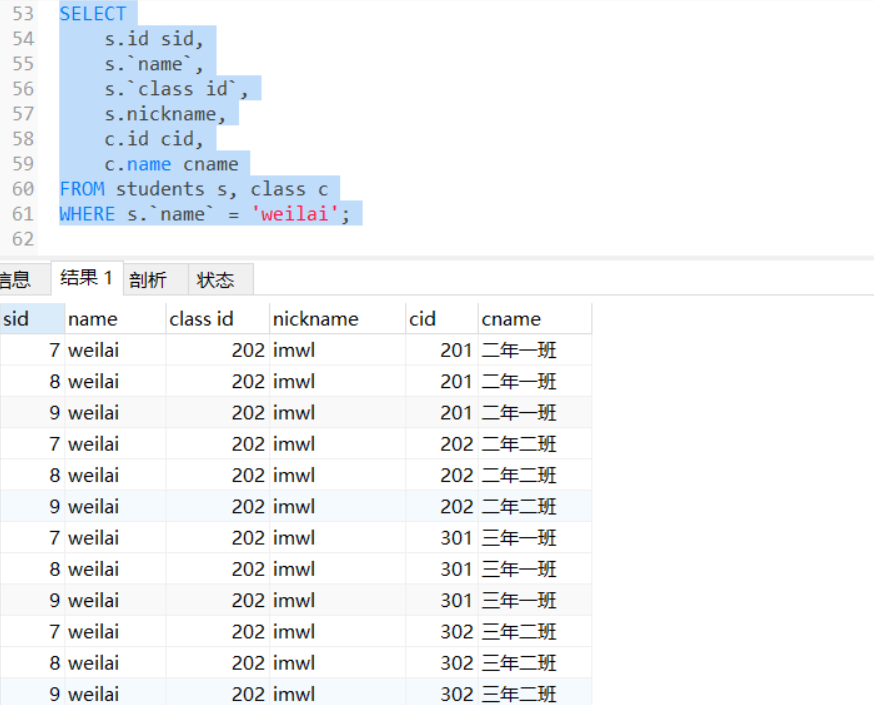
Task: Click the nickname imwl cell in first row
Action: (x=294, y=350)
